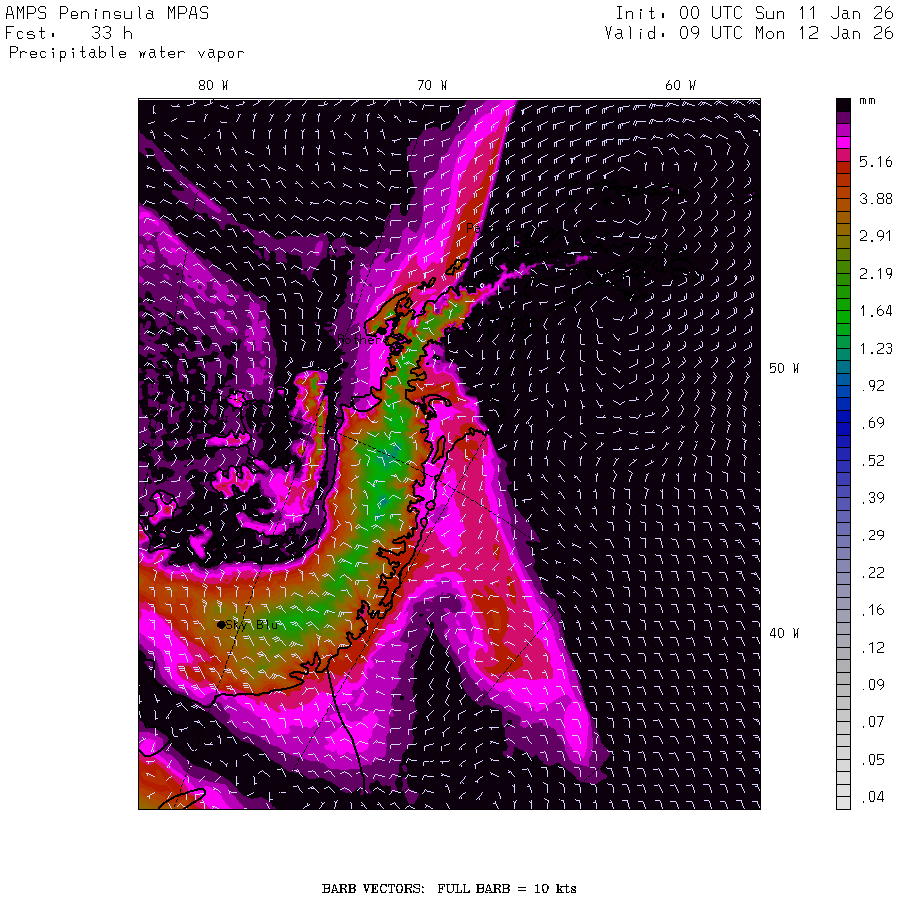Viewport: 900px width, 900px height.
Task: Click the .04 value on color scale
Action: click(876, 797)
